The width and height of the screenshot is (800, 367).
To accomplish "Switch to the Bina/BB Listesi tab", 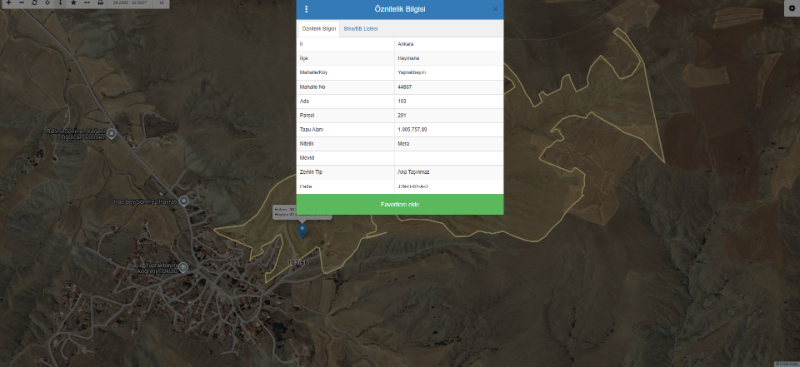I will (x=361, y=29).
